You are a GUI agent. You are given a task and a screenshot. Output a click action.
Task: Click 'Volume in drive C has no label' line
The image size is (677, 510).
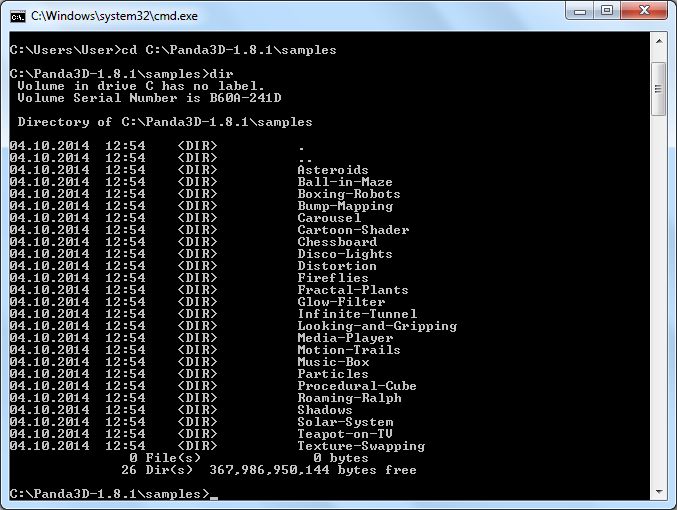pyautogui.click(x=141, y=86)
